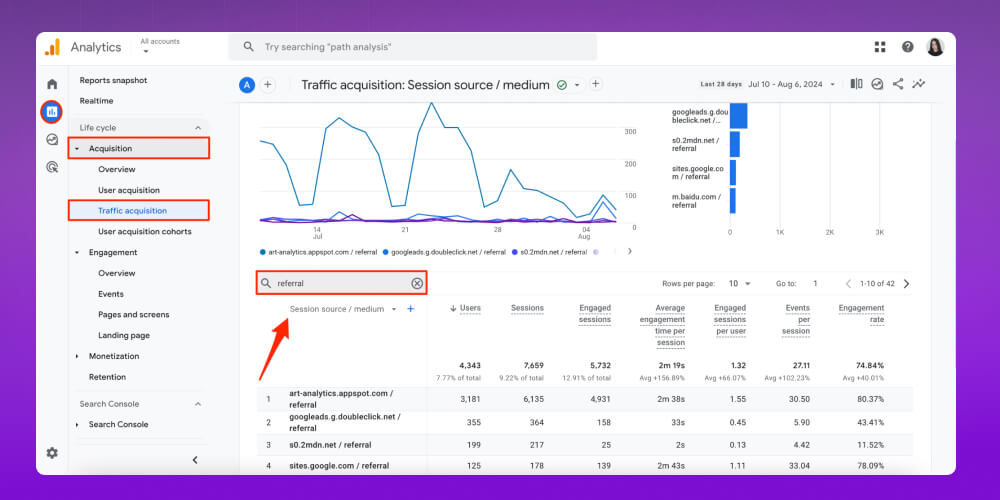The image size is (1000, 500).
Task: Clear the referral search filter
Action: [417, 283]
